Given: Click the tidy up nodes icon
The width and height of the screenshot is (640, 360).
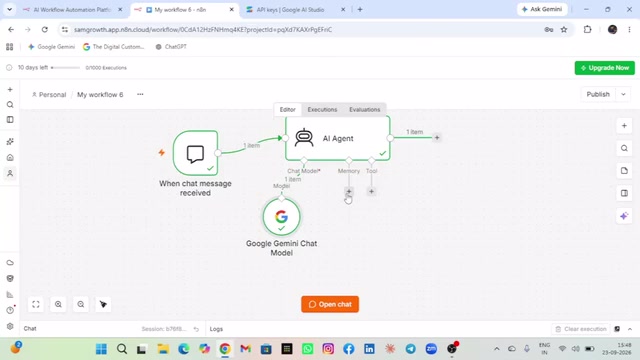Looking at the screenshot, I should [x=103, y=304].
